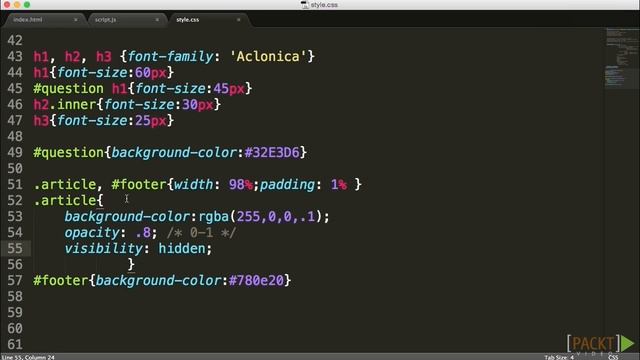Click the /* 0-1 */ comment

(x=201, y=233)
